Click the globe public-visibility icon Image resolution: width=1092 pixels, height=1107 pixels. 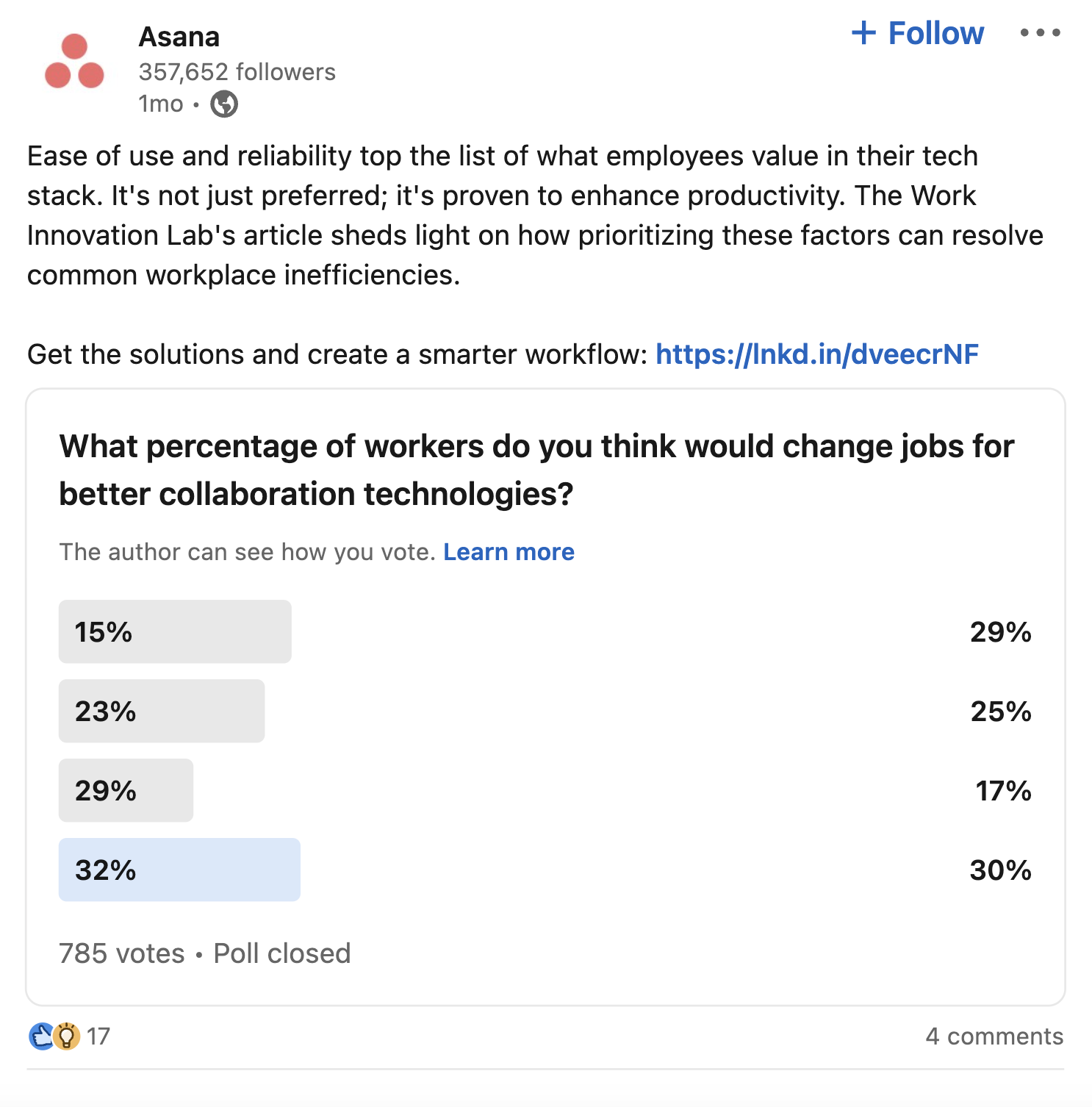coord(223,104)
